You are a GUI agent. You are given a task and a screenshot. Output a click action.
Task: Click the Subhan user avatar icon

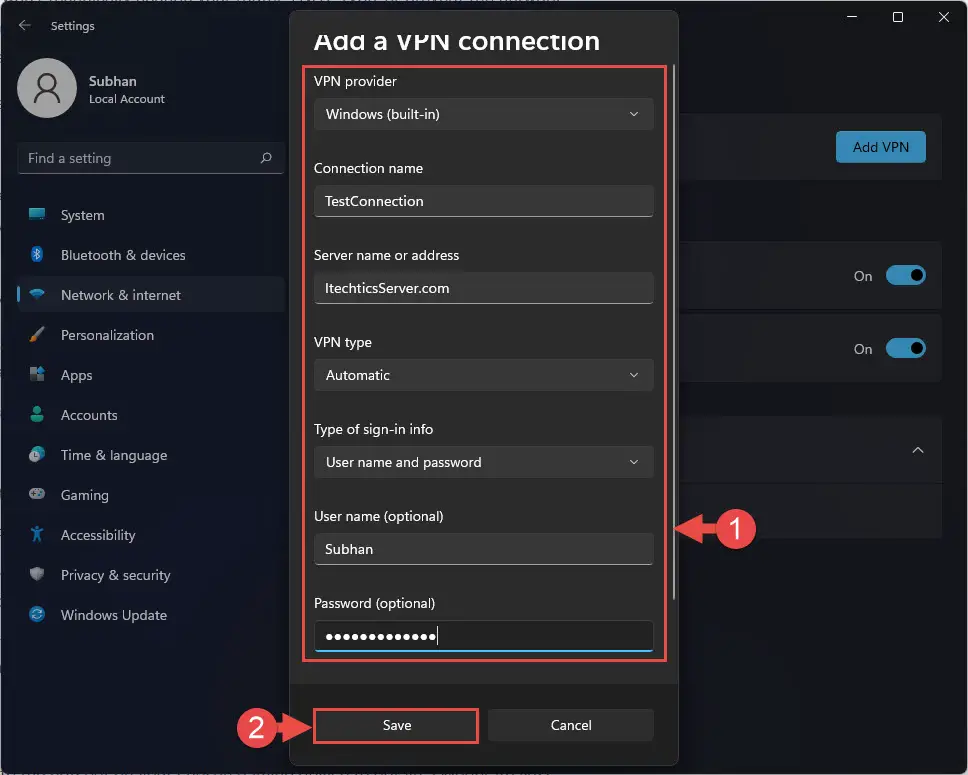(x=47, y=88)
